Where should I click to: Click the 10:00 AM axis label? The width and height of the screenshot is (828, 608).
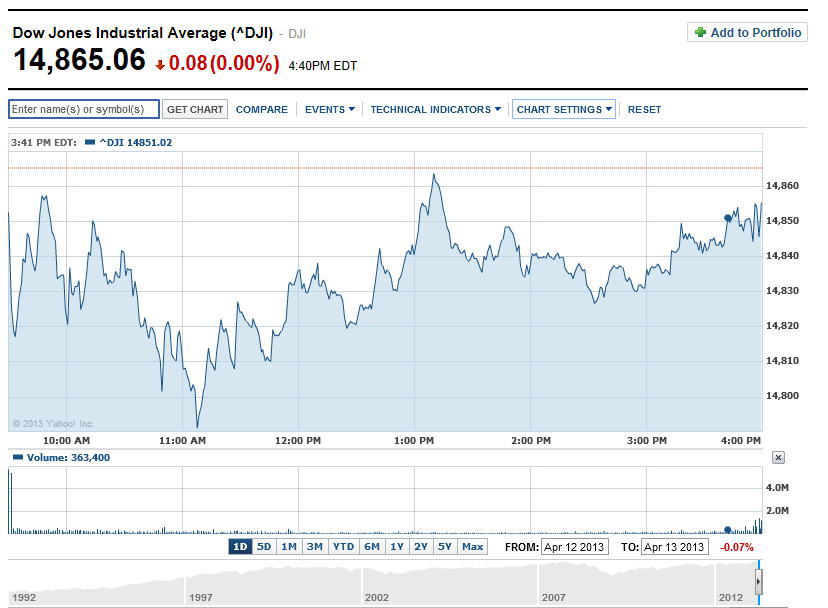tap(67, 440)
